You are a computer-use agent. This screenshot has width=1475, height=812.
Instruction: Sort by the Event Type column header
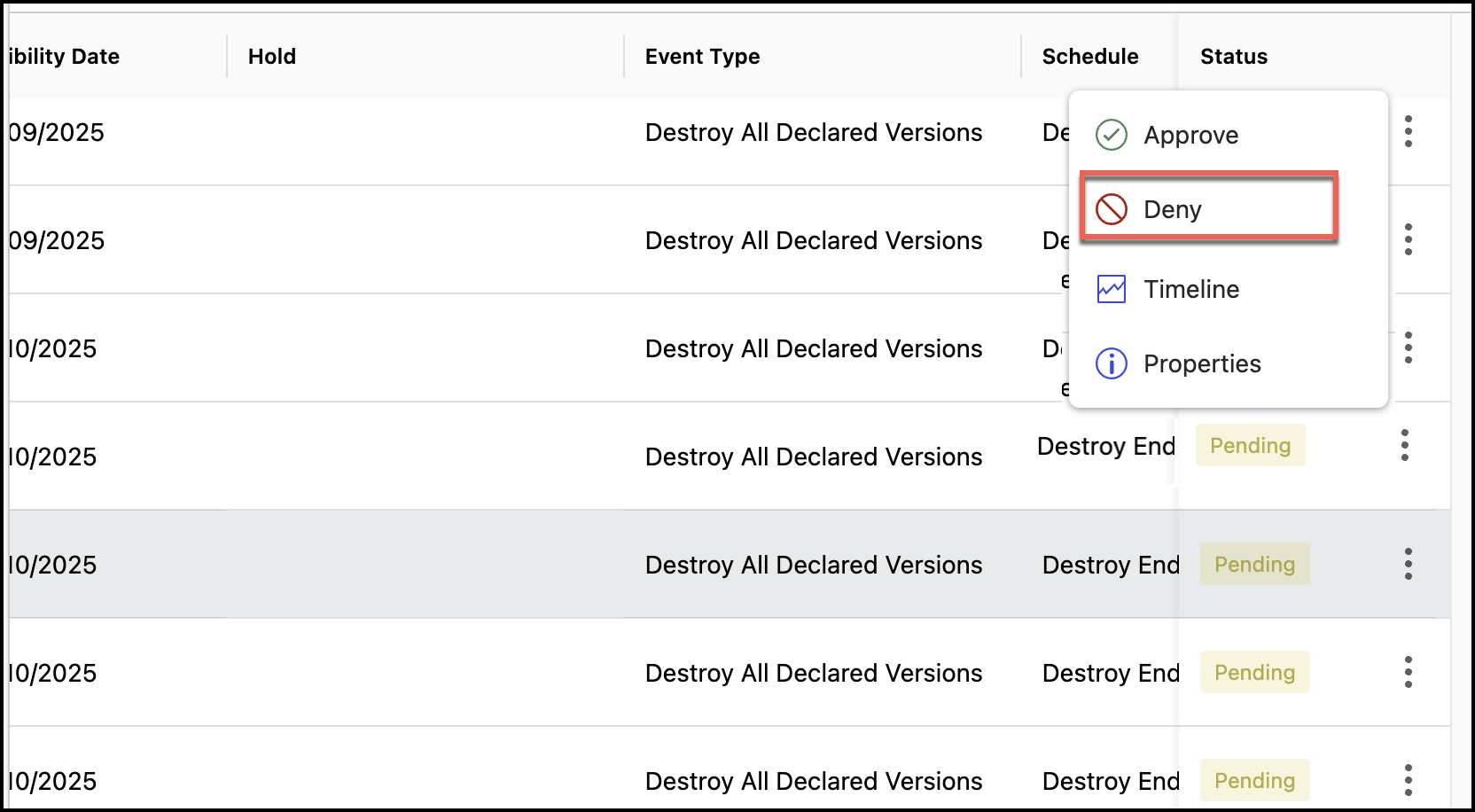(702, 57)
